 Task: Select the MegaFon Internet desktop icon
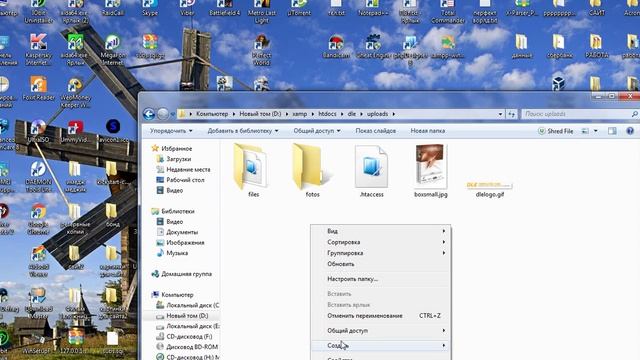[x=112, y=50]
